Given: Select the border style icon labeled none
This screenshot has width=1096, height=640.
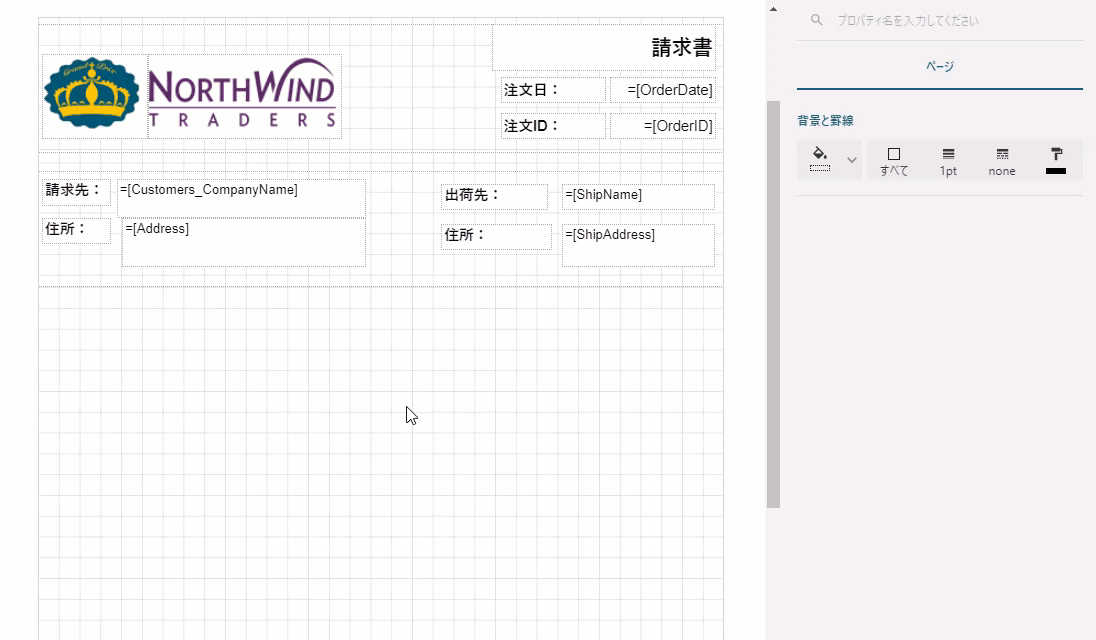Looking at the screenshot, I should click(x=1001, y=161).
